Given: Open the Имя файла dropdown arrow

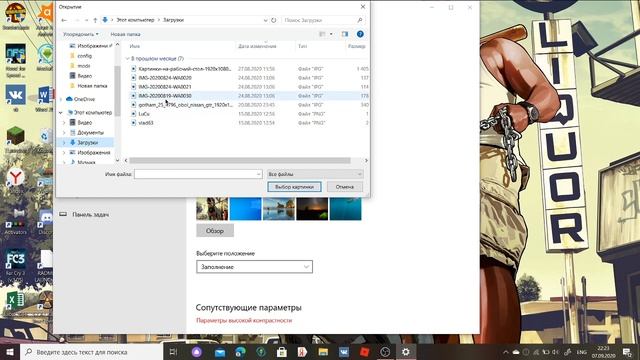Looking at the screenshot, I should click(259, 174).
